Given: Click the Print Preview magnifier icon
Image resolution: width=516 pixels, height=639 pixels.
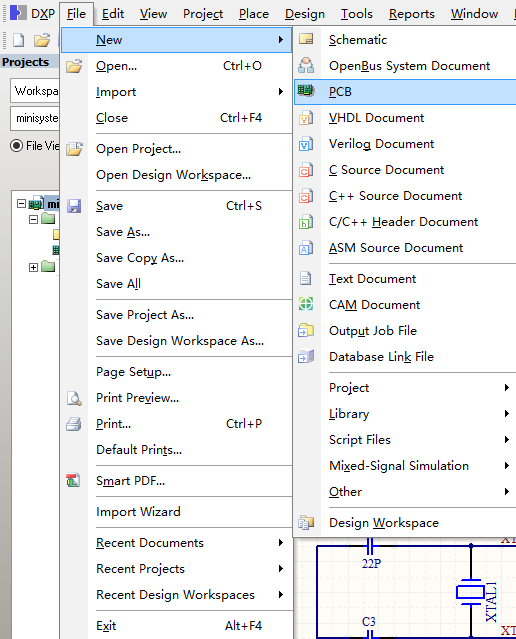Looking at the screenshot, I should [x=74, y=398].
